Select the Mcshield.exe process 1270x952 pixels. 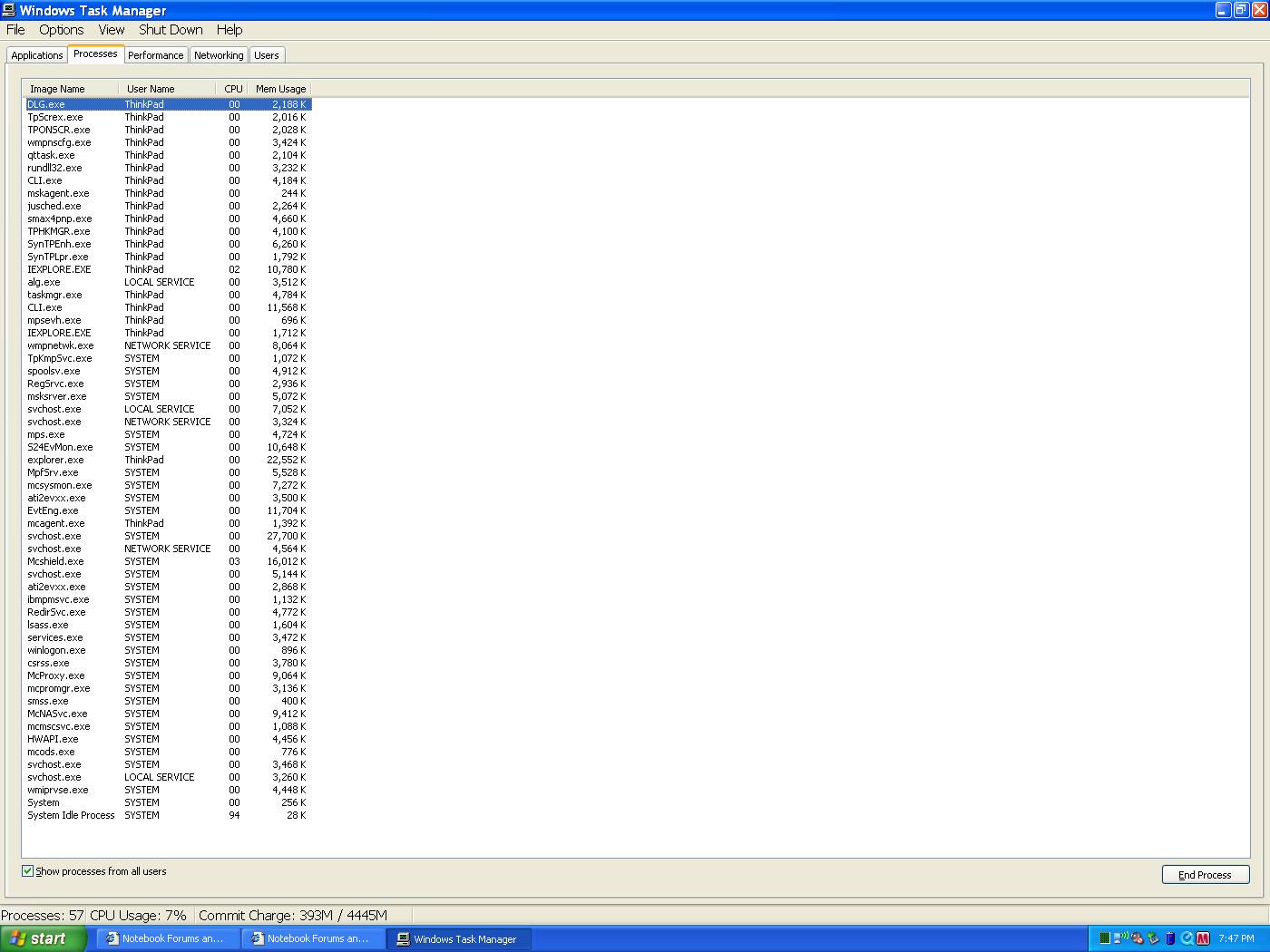click(169, 561)
